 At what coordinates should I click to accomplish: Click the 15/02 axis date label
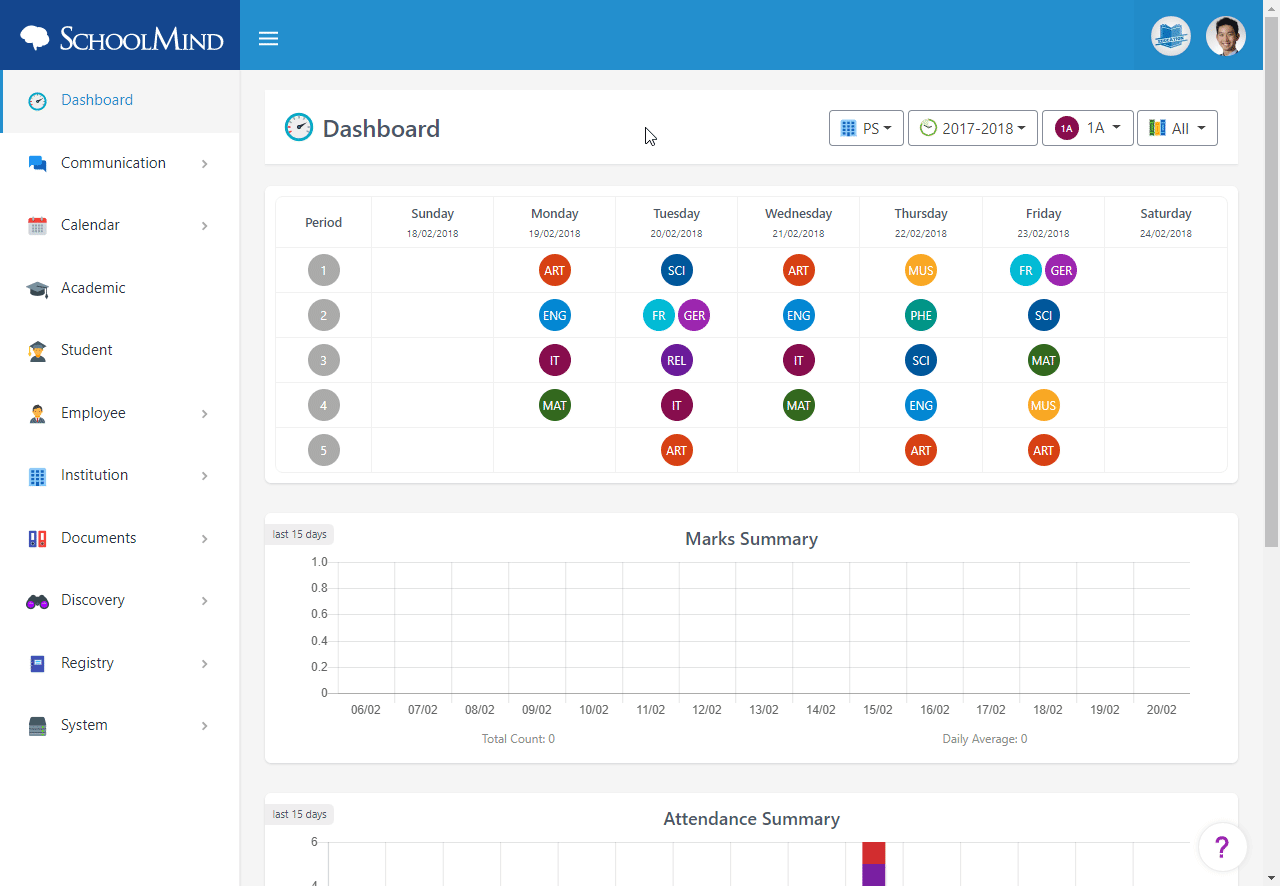(877, 710)
